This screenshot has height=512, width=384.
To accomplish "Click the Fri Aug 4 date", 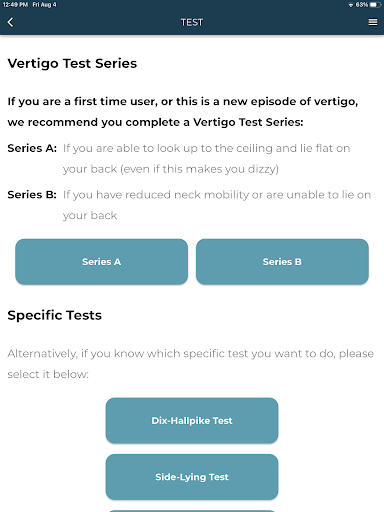I will pos(44,5).
